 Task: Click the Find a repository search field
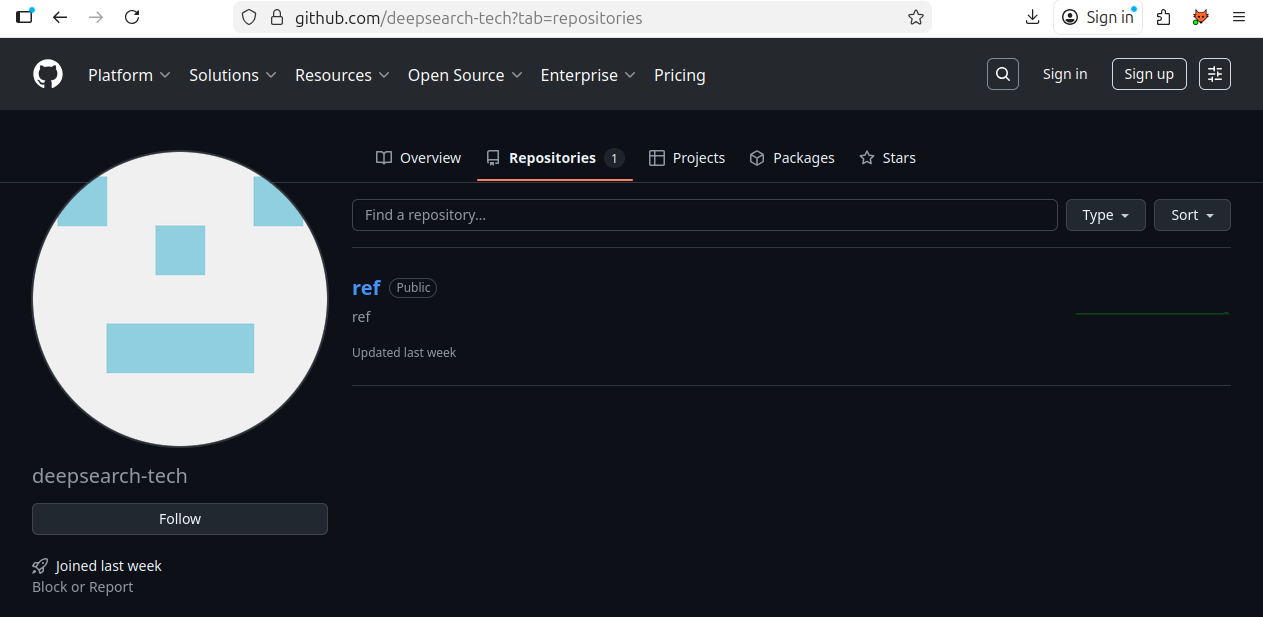(704, 215)
